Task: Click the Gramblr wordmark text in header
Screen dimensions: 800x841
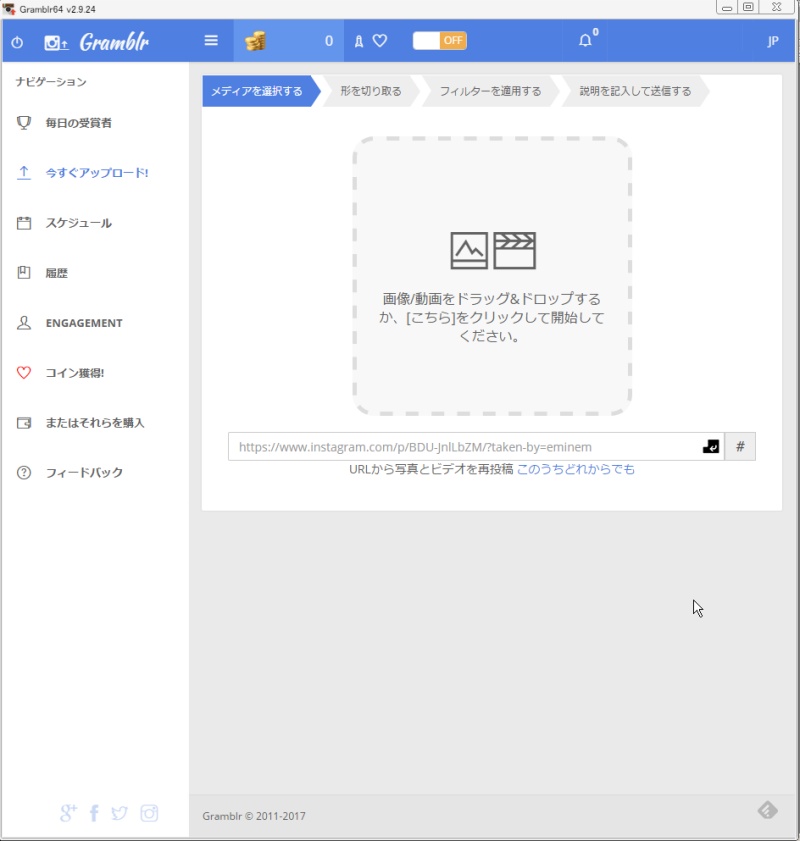Action: click(114, 42)
